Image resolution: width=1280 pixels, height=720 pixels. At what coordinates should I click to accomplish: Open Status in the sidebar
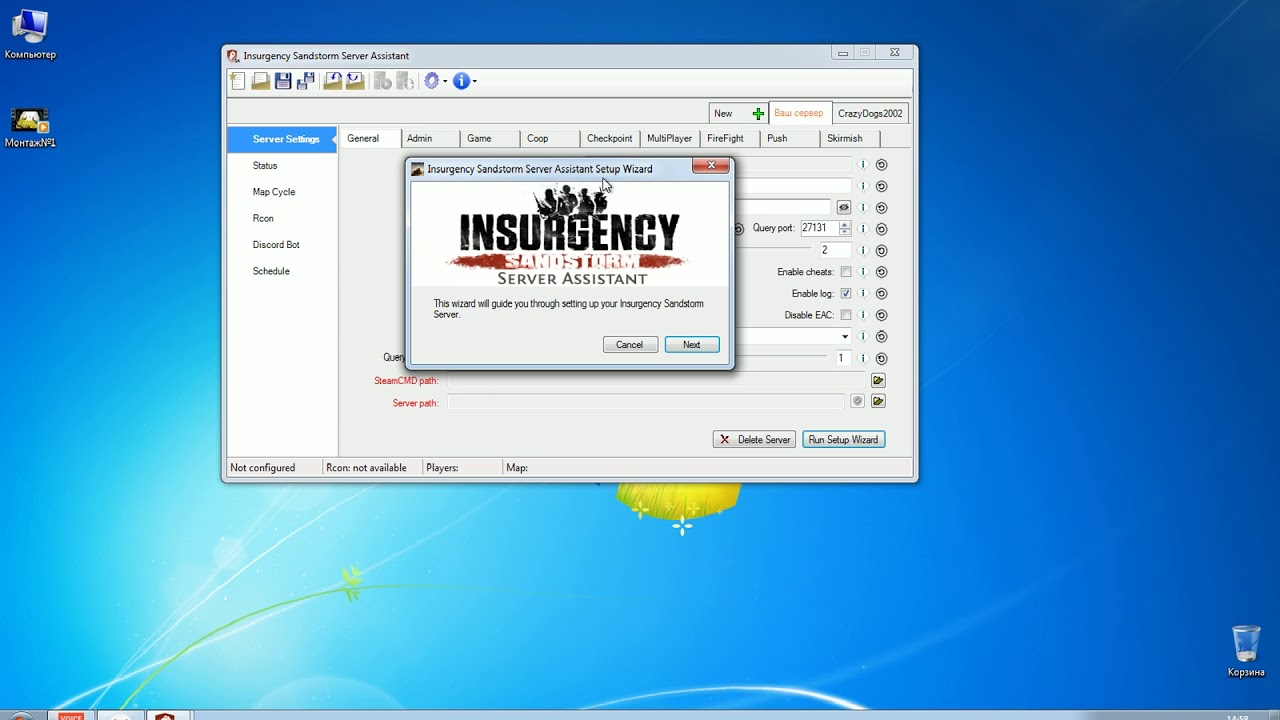coord(265,166)
